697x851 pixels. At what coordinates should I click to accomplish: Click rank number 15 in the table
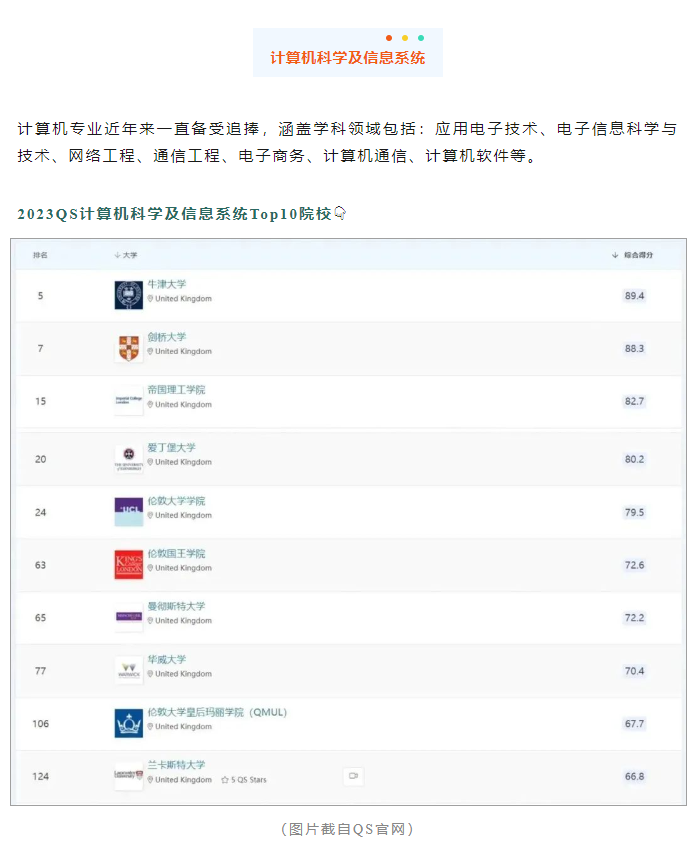(x=41, y=401)
